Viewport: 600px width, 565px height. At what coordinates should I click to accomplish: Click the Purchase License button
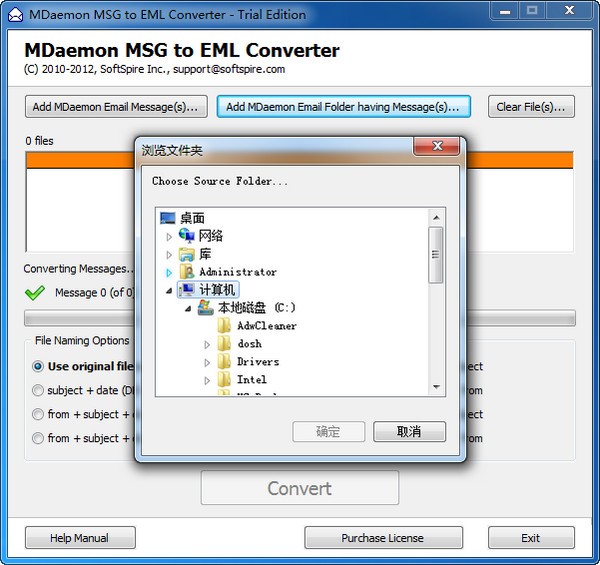pos(383,538)
